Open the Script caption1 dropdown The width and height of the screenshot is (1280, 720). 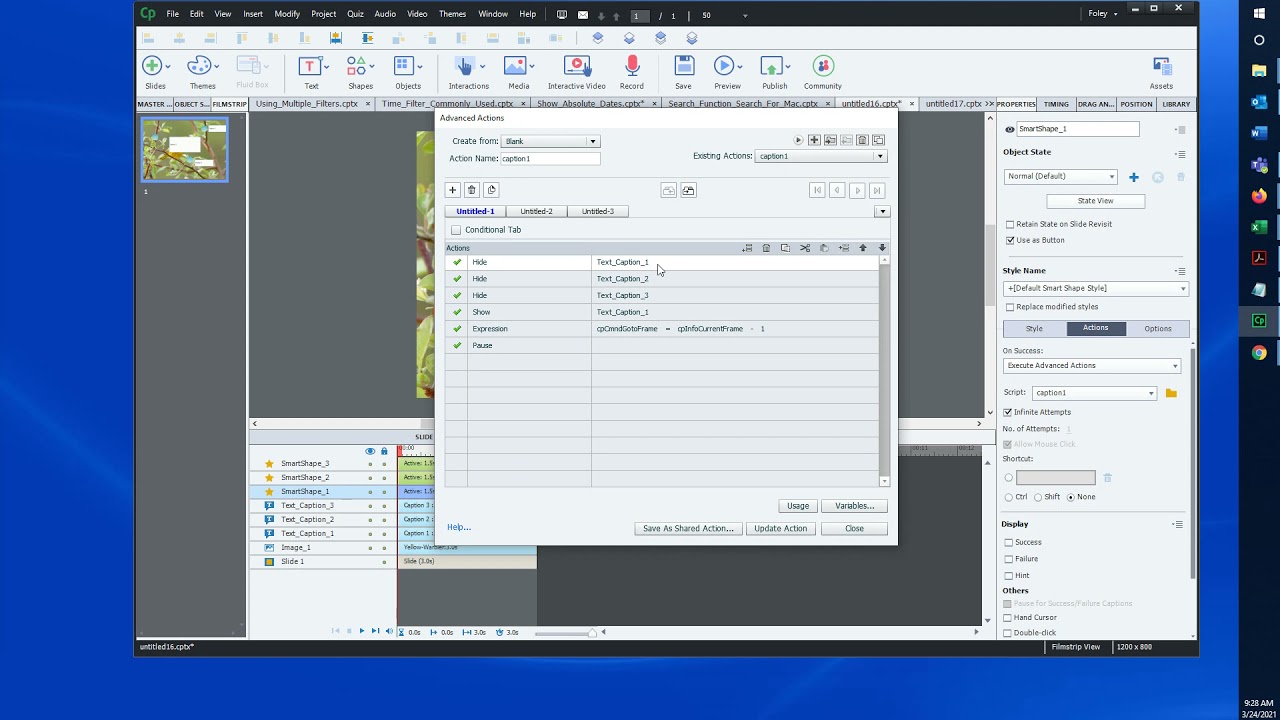1094,393
